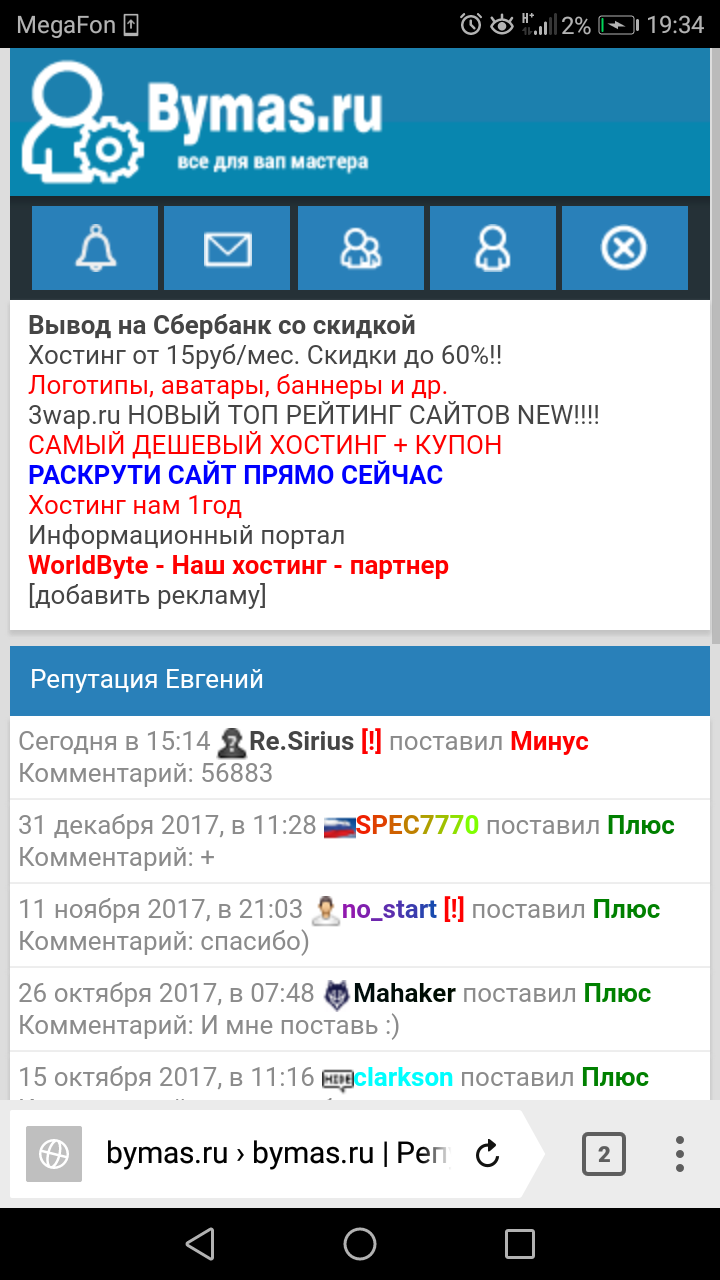Click the [добавить рекламу] link
This screenshot has height=1280, width=720.
(x=148, y=596)
